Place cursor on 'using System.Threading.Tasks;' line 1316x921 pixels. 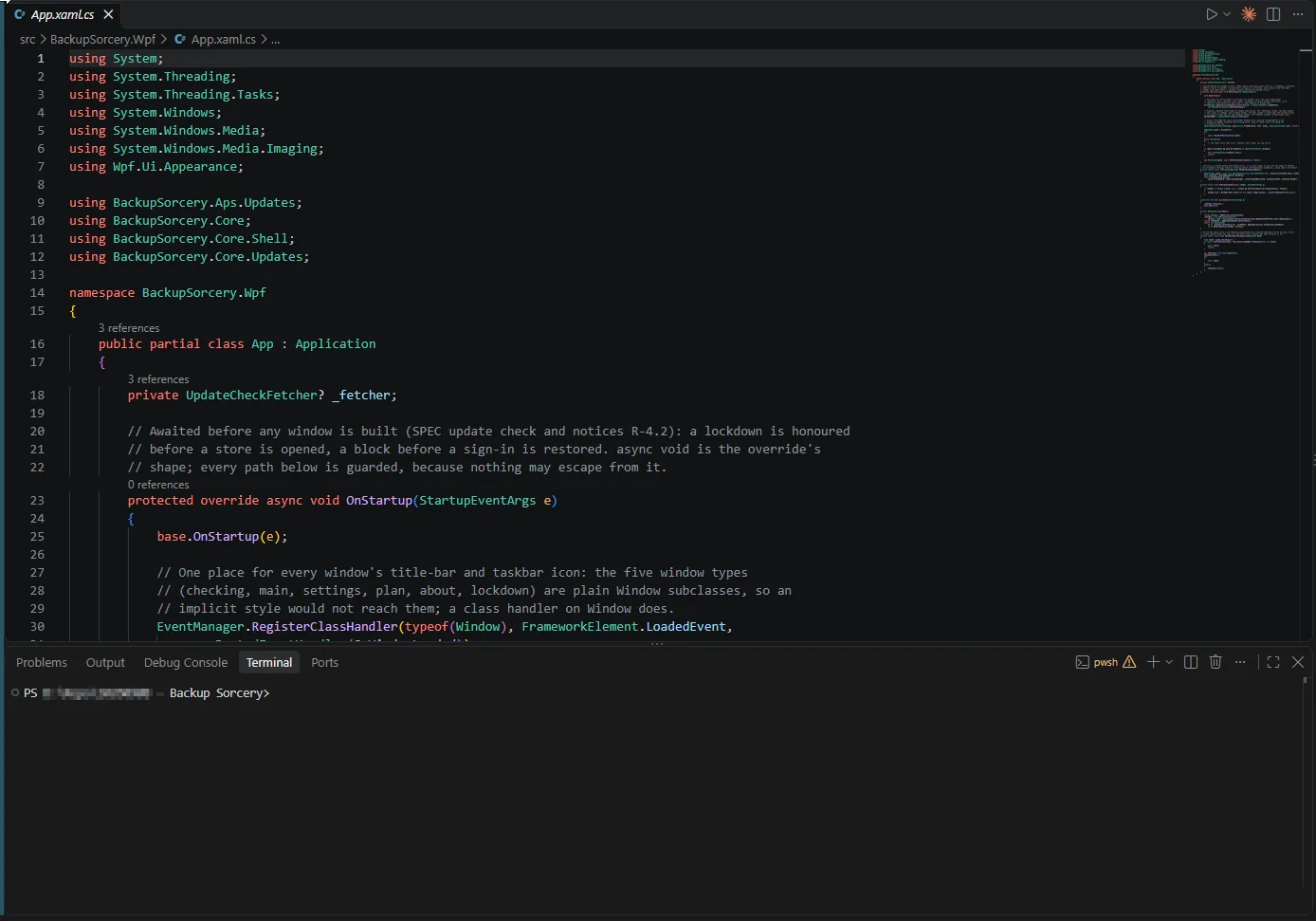(x=174, y=95)
